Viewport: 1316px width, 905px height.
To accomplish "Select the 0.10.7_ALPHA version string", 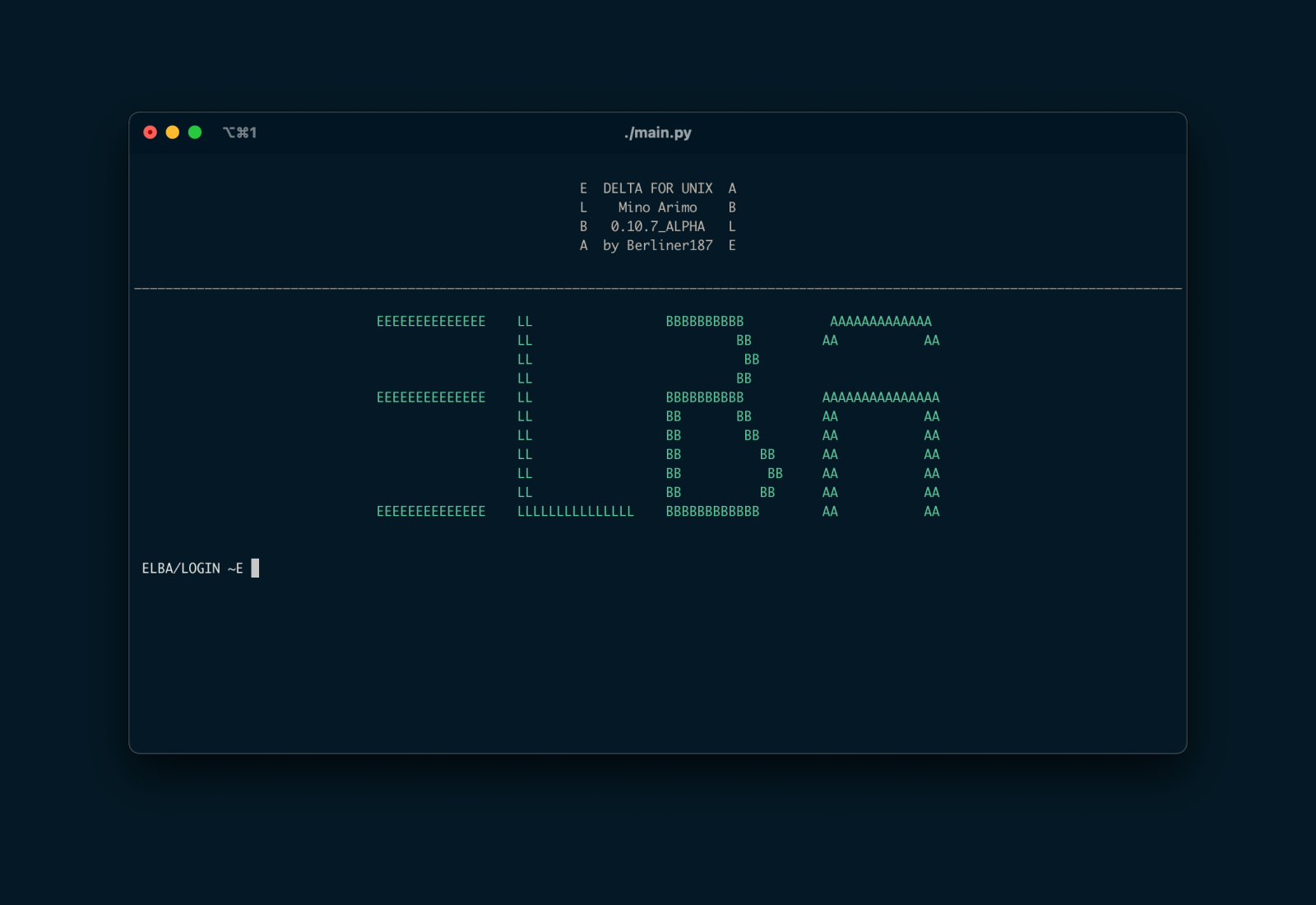I will (657, 226).
